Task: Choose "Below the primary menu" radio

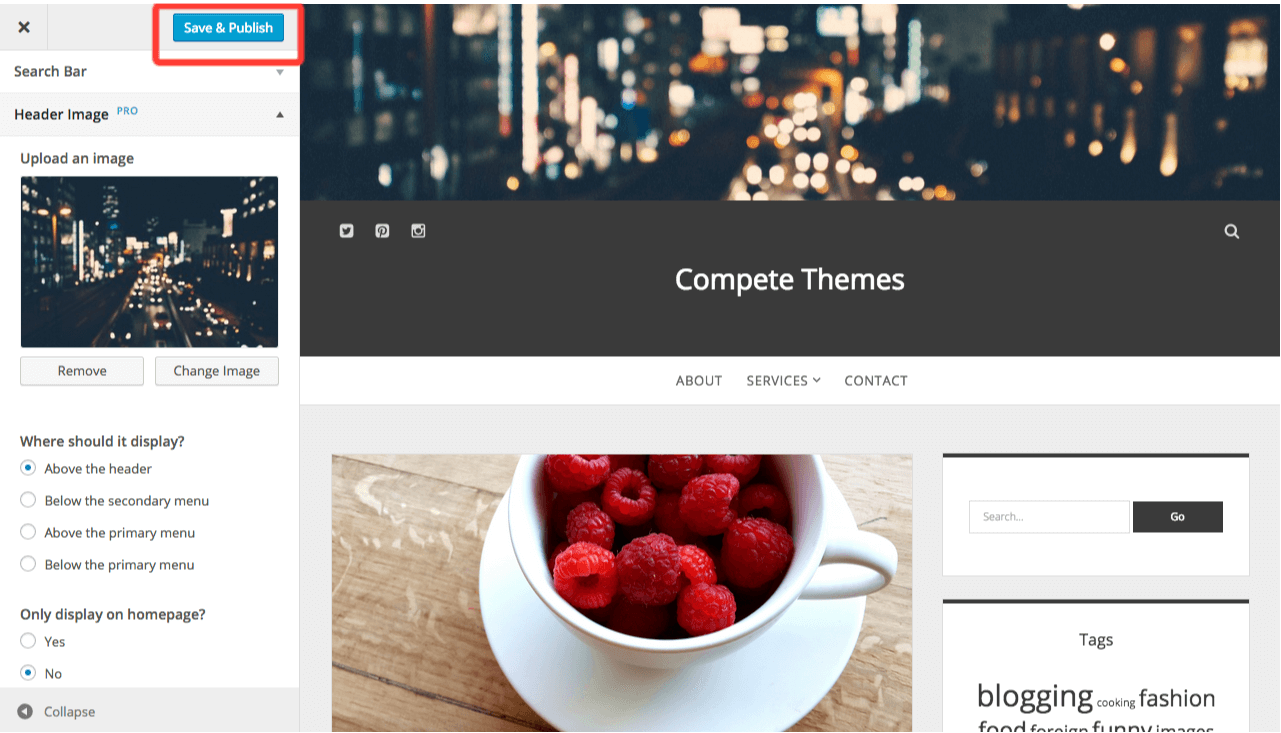Action: [x=28, y=564]
